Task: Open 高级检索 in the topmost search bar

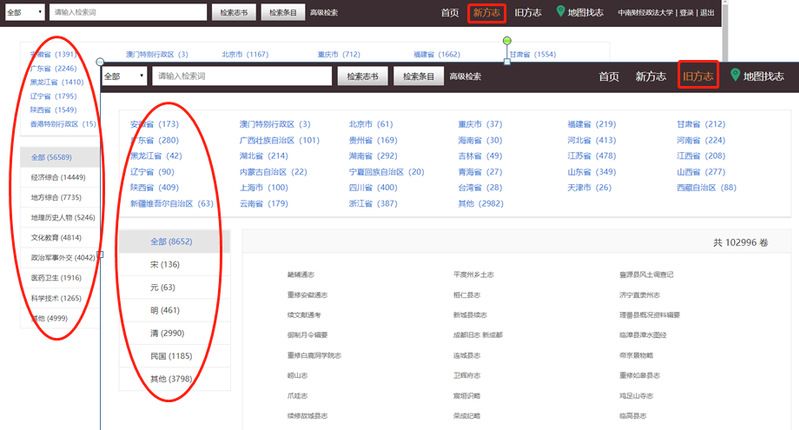Action: coord(324,13)
